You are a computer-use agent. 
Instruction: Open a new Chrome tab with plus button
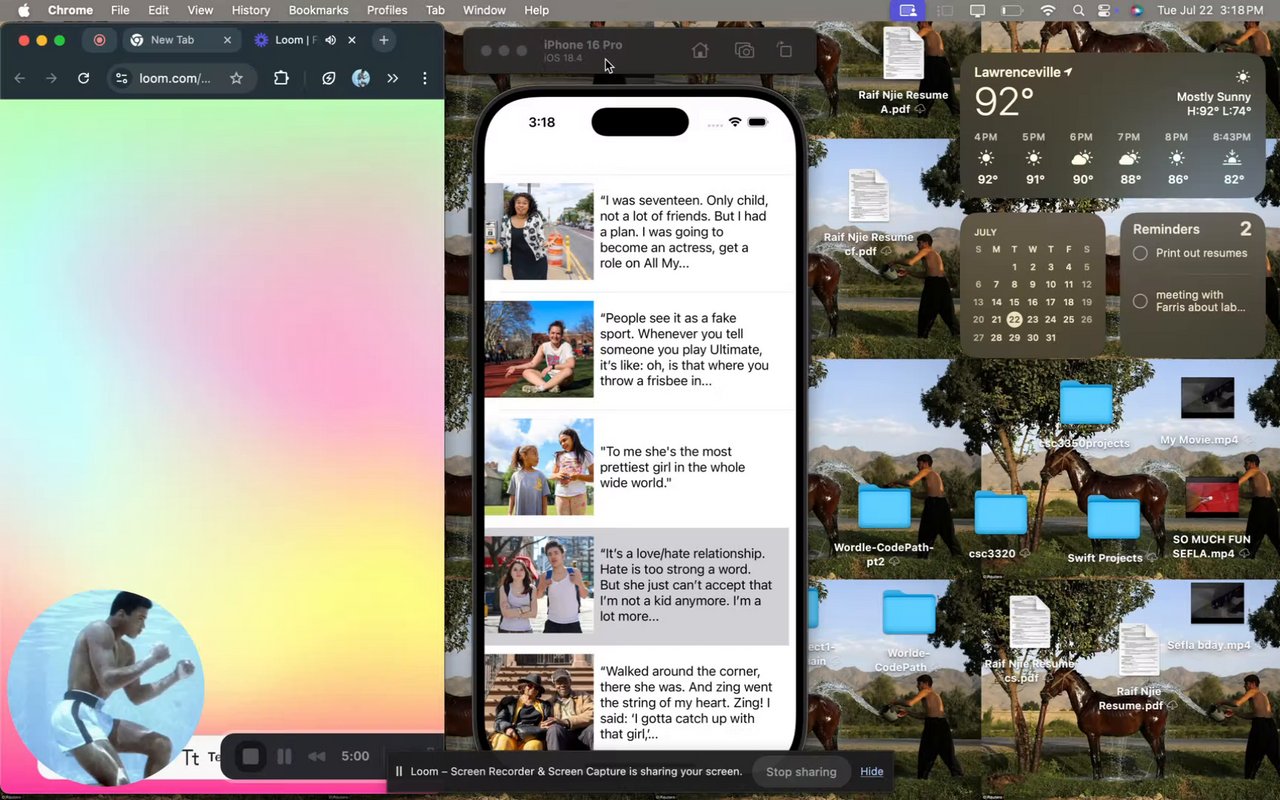tap(384, 40)
